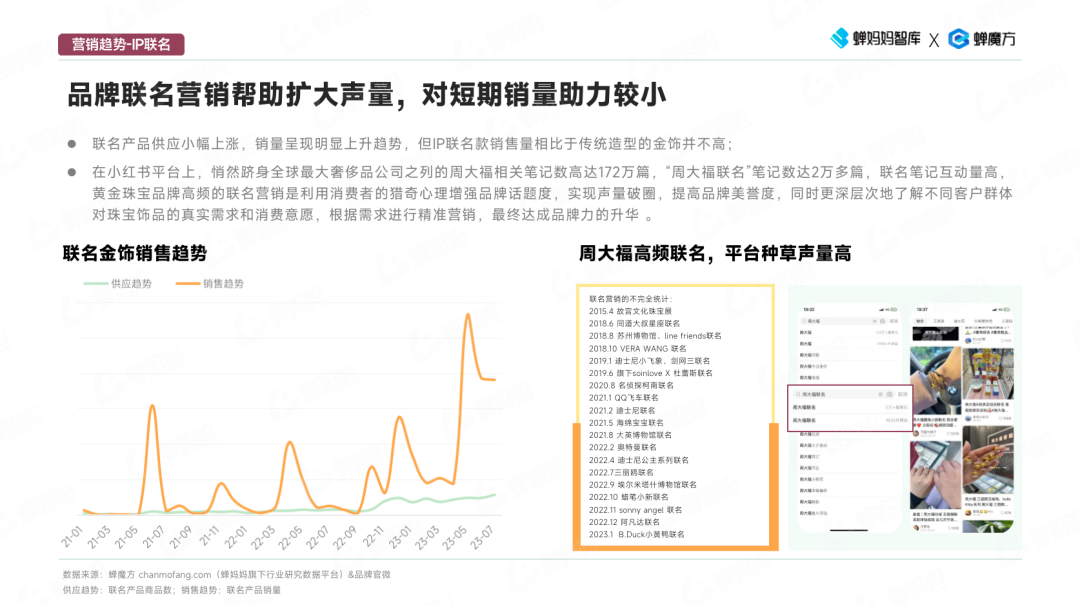Select the 2022.4 迪士尼公主系列联名 entry
Screen dimensions: 1080x605
pos(638,460)
